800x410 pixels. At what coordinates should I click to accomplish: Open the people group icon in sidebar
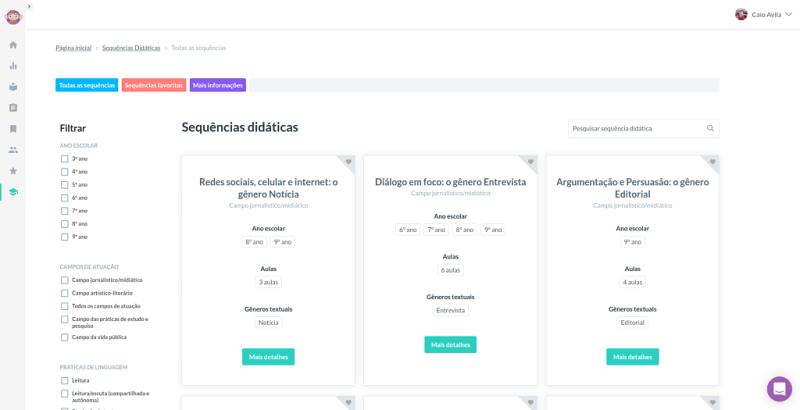(x=13, y=150)
